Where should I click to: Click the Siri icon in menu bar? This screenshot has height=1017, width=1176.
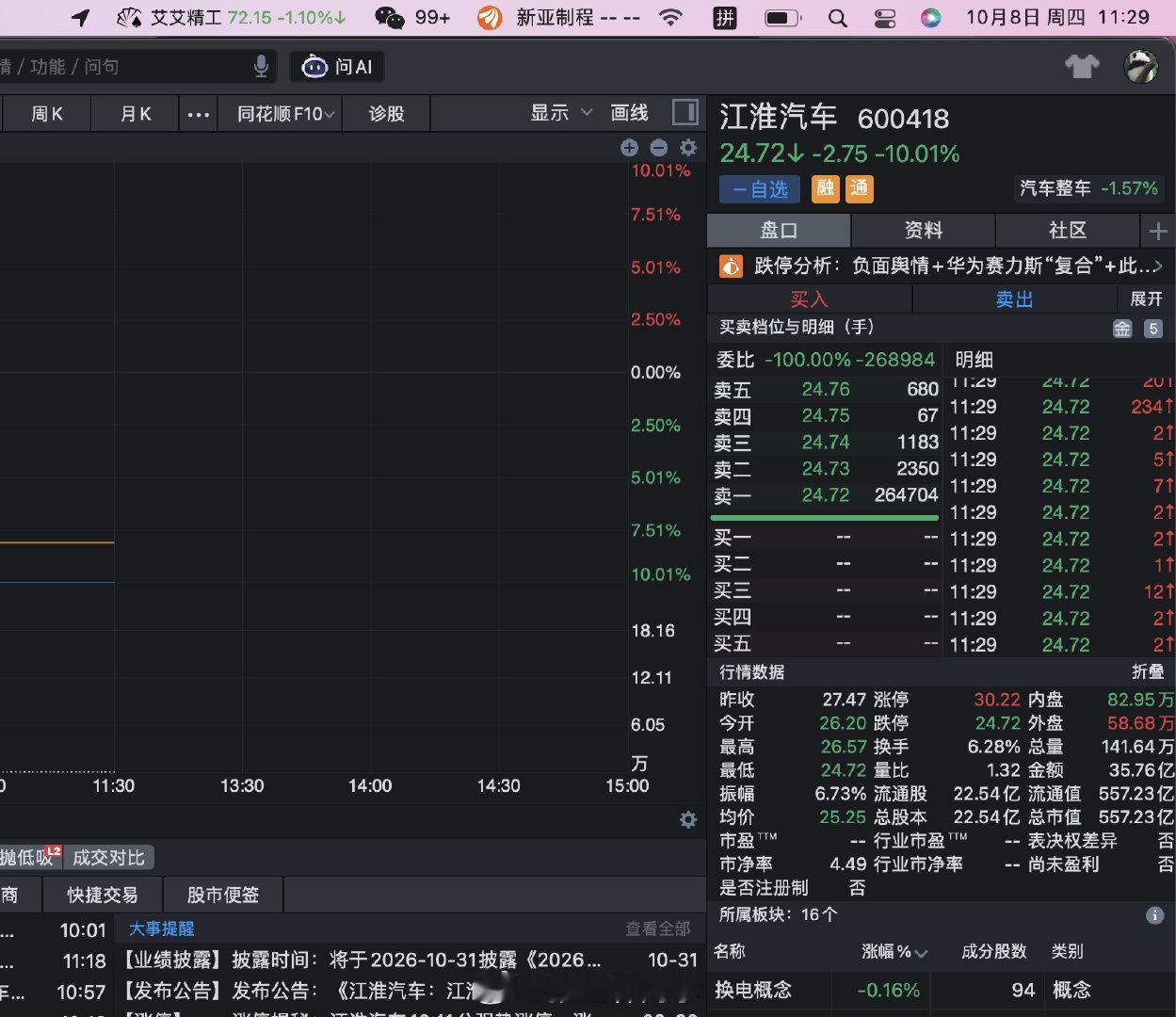point(930,18)
